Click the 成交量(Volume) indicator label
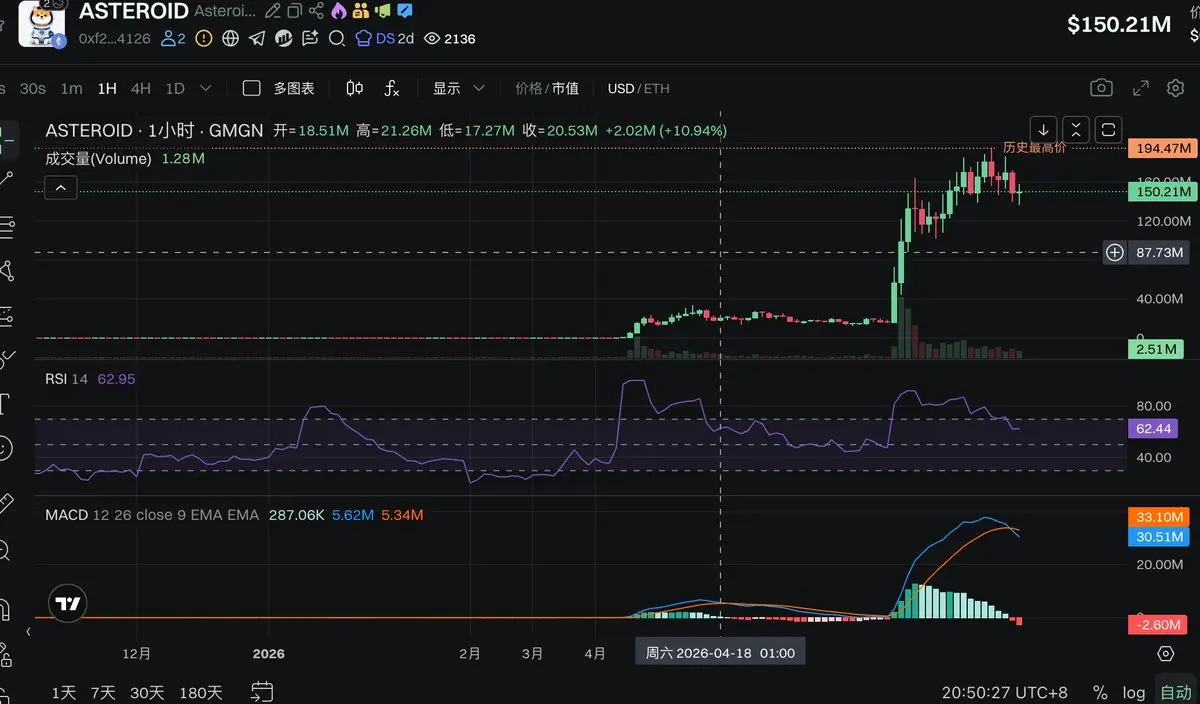This screenshot has width=1200, height=704. coord(98,158)
